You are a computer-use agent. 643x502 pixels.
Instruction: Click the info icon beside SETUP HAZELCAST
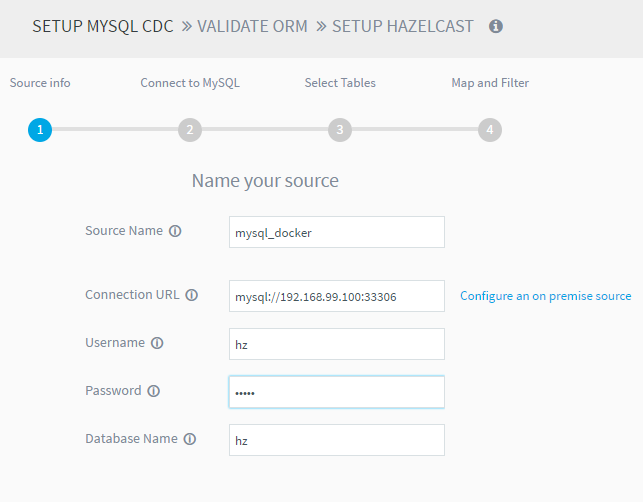pyautogui.click(x=496, y=27)
